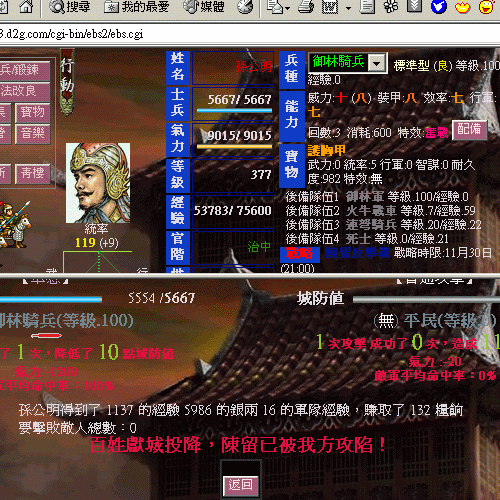Image resolution: width=500 pixels, height=500 pixels.
Task: Click reserve squad 3 連弩騎兵 row
Action: [383, 225]
